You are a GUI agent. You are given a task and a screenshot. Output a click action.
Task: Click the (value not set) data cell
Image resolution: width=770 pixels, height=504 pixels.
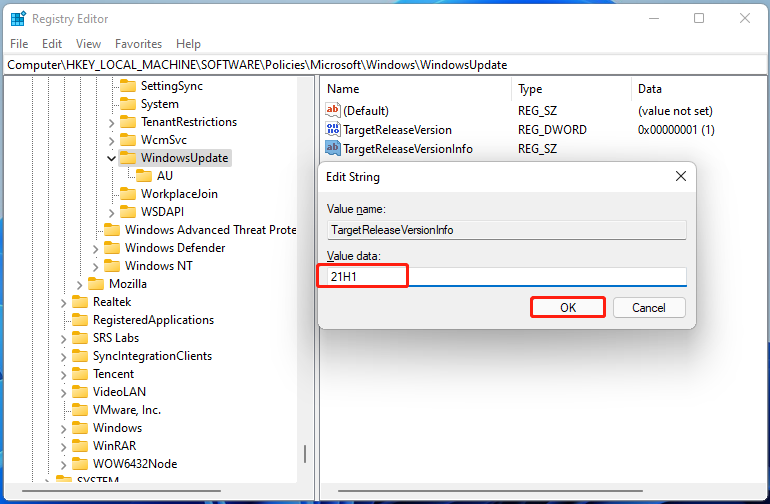pyautogui.click(x=675, y=111)
